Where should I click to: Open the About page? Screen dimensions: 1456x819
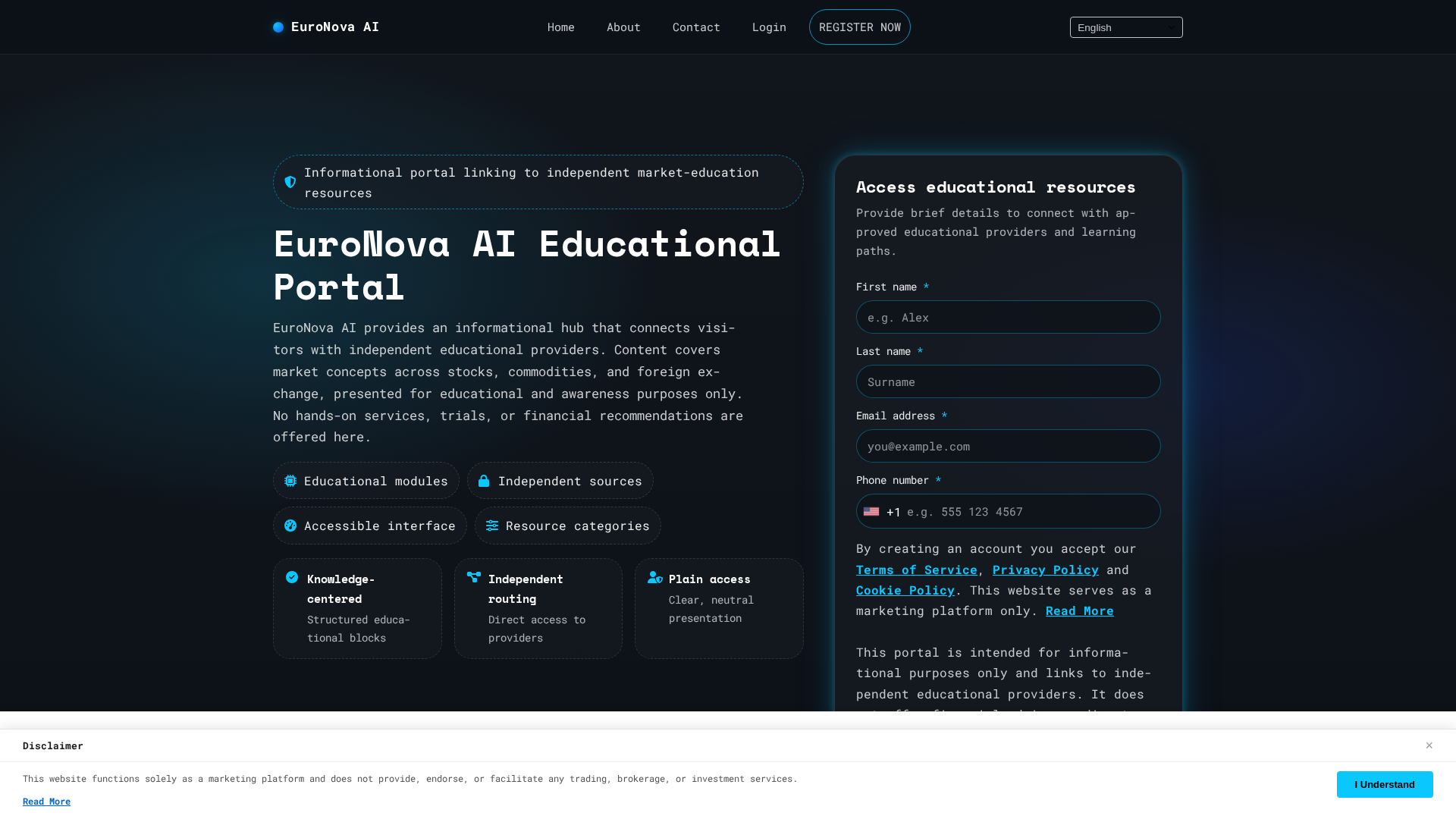point(623,27)
